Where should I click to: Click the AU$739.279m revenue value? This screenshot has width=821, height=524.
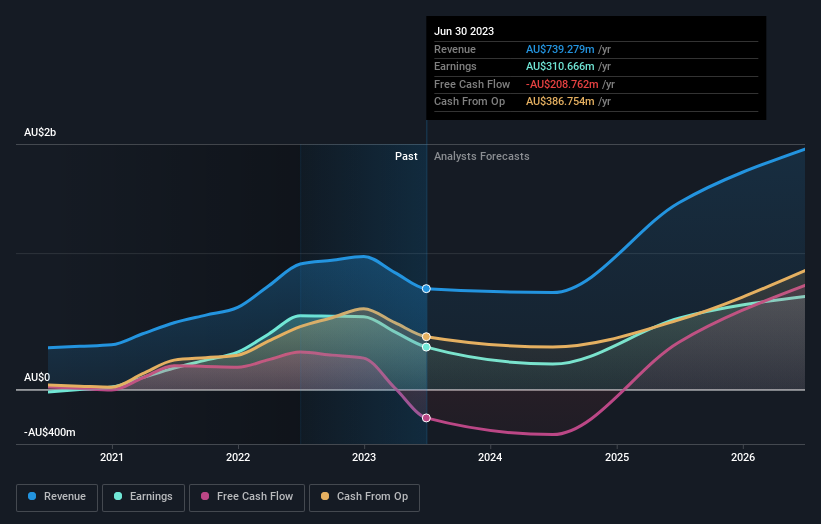click(x=560, y=49)
